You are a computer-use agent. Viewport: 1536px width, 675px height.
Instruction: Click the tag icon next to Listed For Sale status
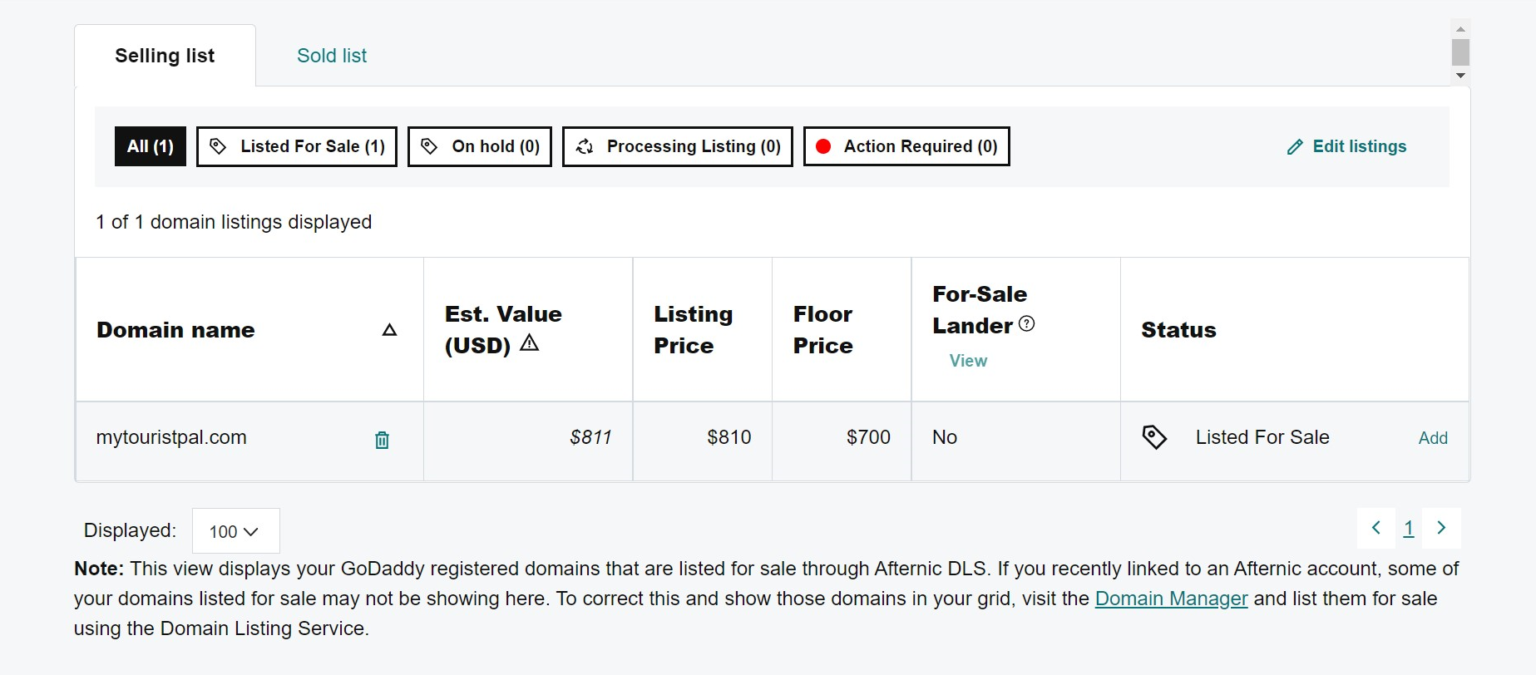(1154, 437)
